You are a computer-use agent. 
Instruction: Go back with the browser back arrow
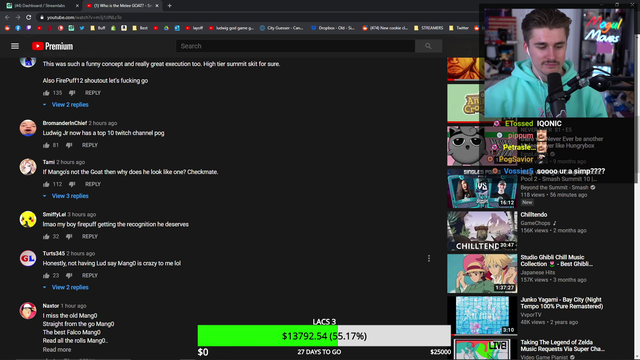point(7,17)
